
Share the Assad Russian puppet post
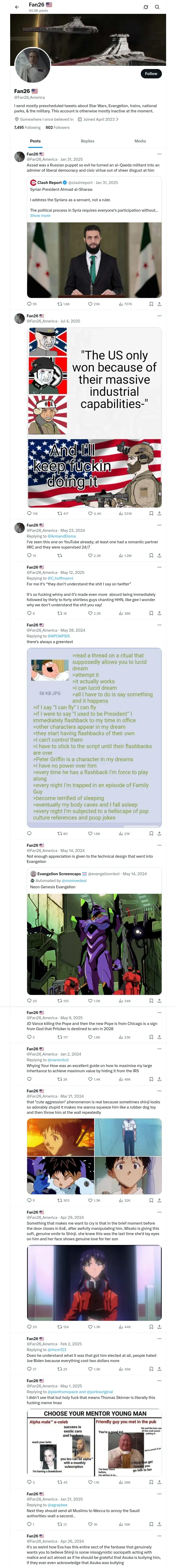coord(160,304)
